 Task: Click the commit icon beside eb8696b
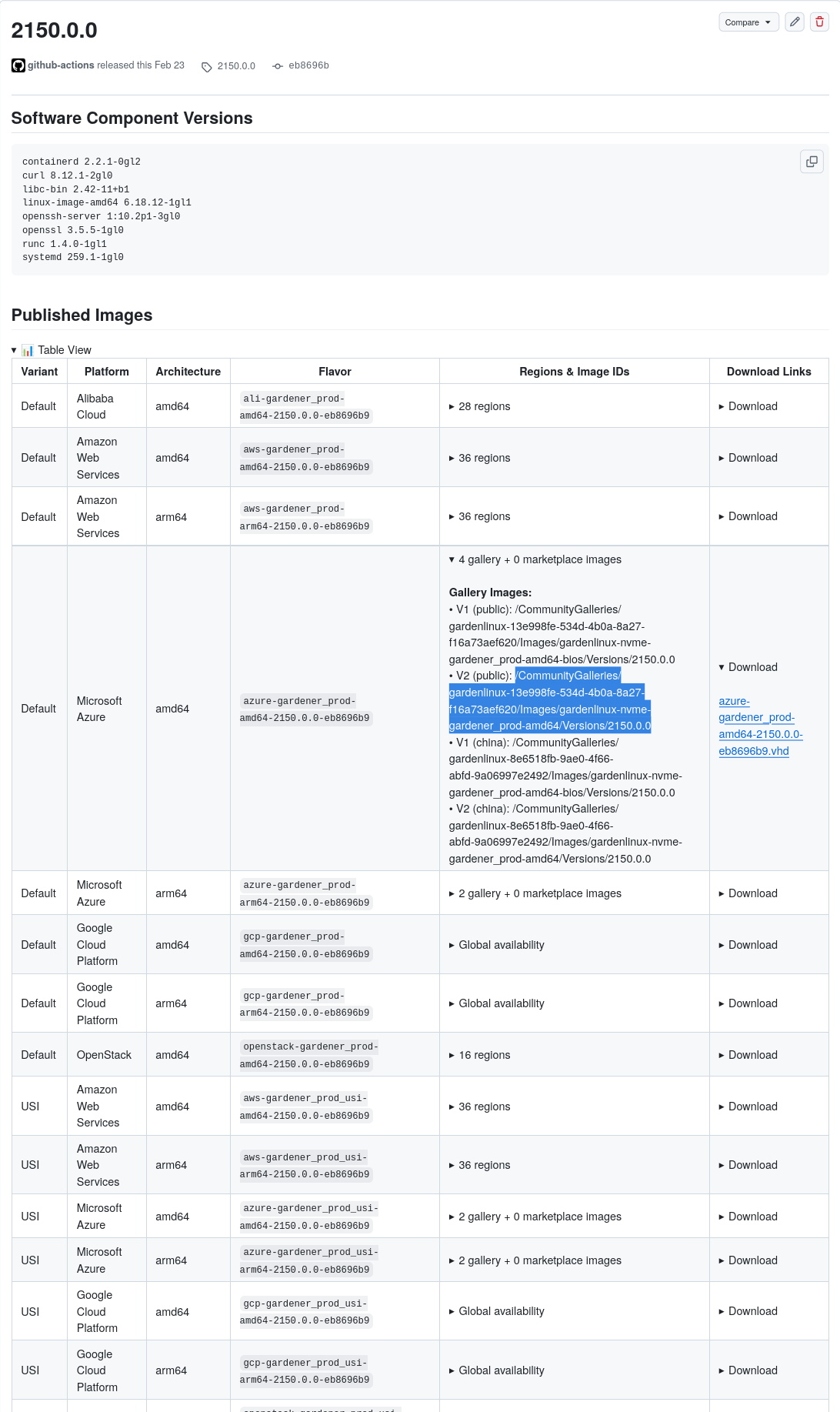[x=277, y=67]
